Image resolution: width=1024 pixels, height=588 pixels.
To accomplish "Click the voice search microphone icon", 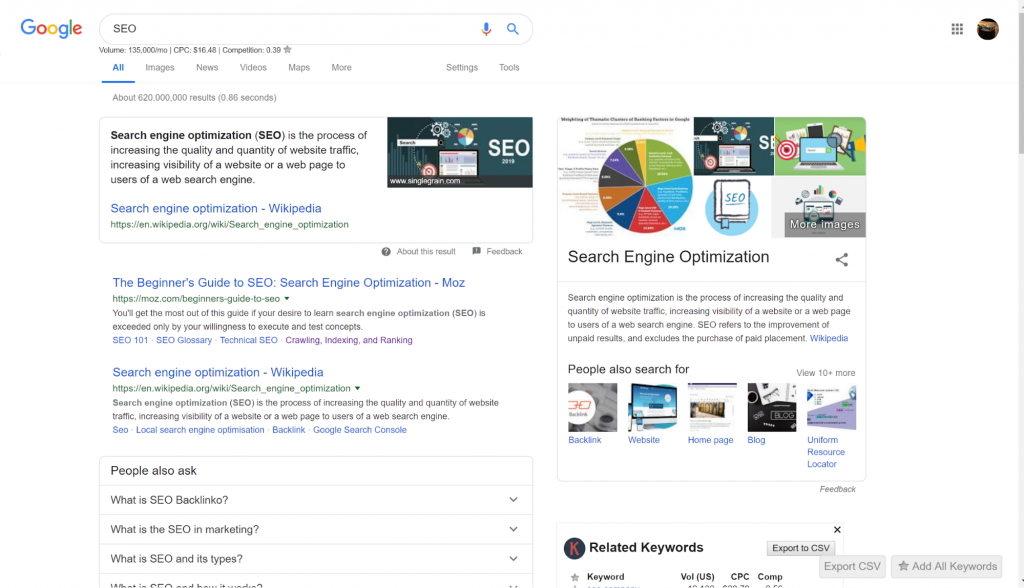I will [486, 29].
